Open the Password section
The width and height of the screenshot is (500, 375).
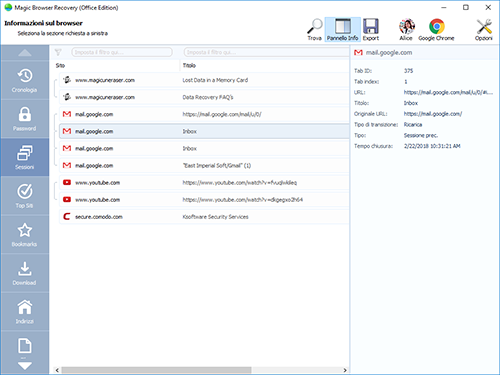coord(25,119)
